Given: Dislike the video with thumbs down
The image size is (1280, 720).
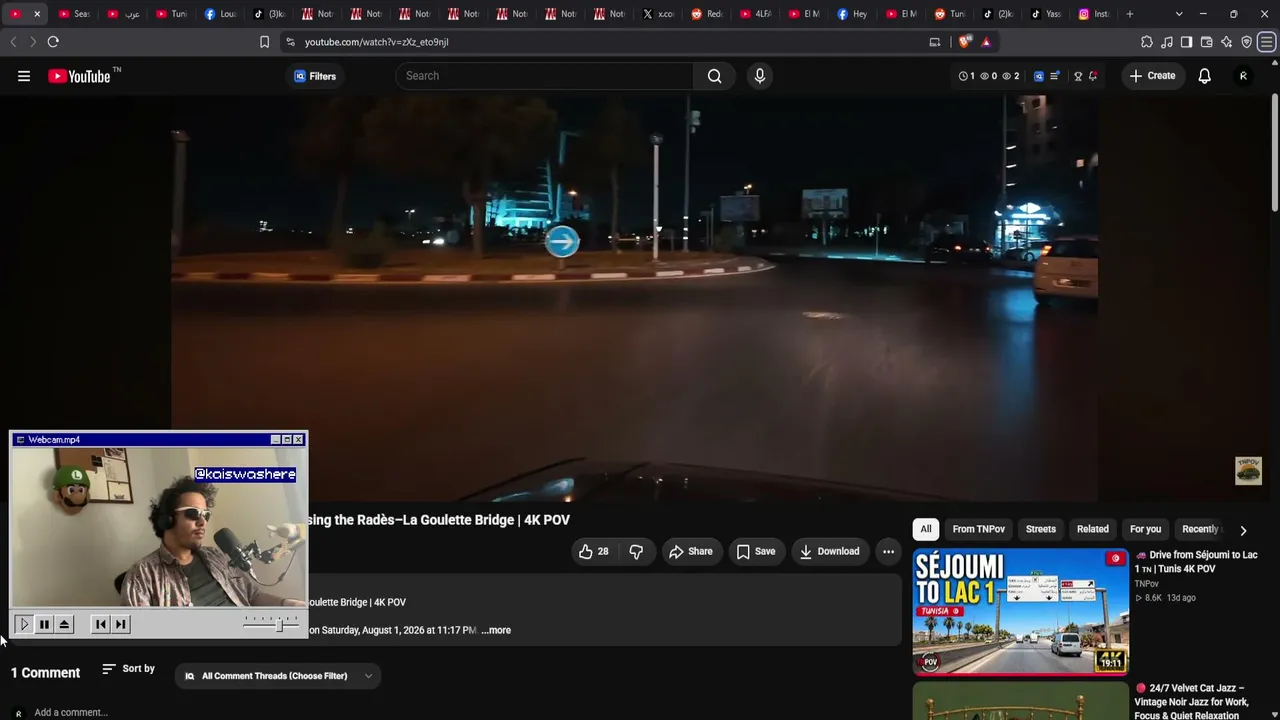Looking at the screenshot, I should point(636,551).
